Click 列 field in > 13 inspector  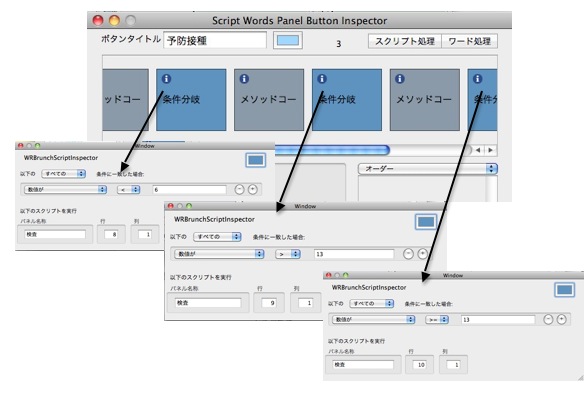coord(306,303)
